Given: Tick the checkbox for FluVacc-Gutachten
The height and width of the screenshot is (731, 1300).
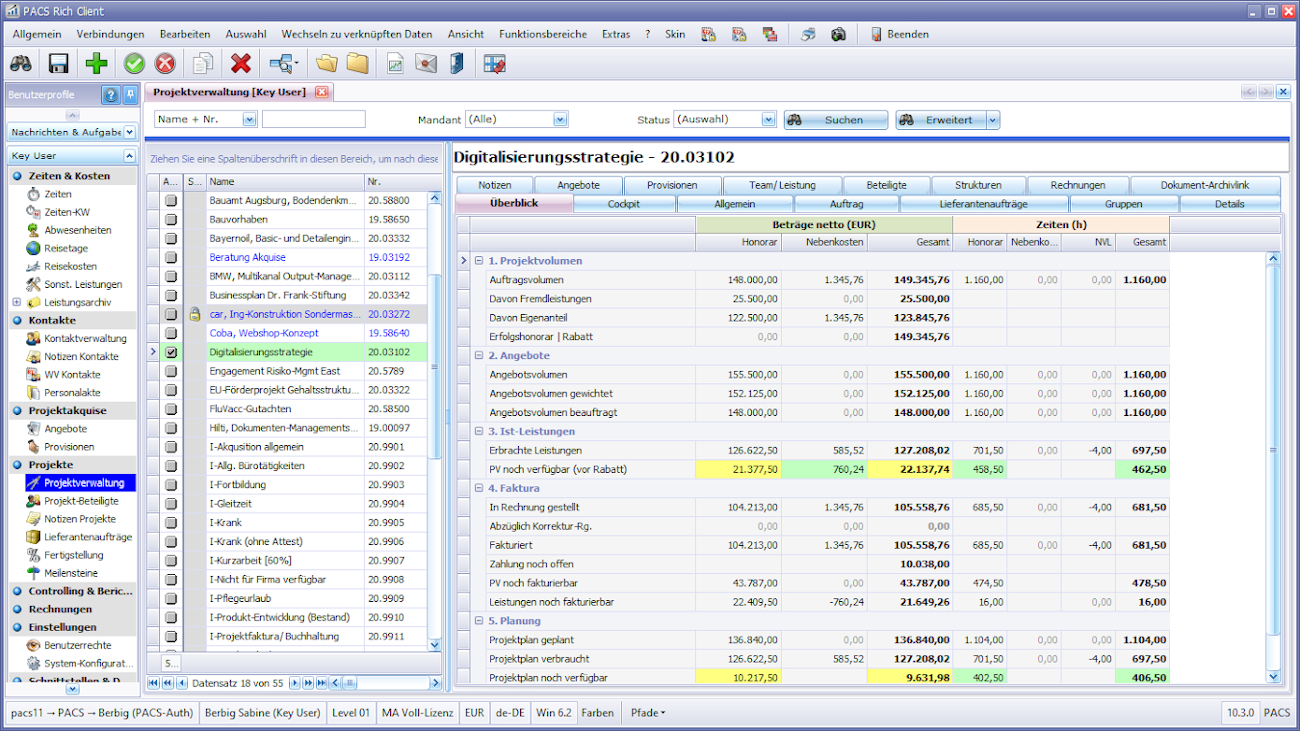Looking at the screenshot, I should point(171,409).
